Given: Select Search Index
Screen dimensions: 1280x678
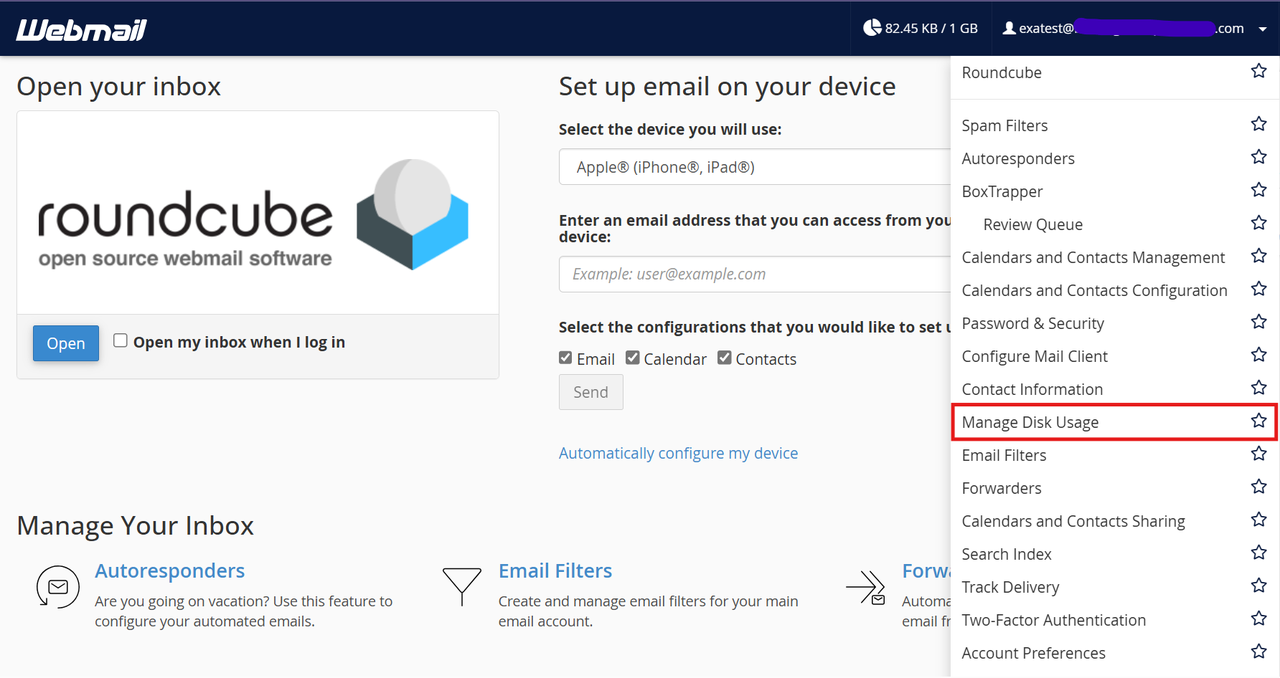Looking at the screenshot, I should tap(1007, 554).
